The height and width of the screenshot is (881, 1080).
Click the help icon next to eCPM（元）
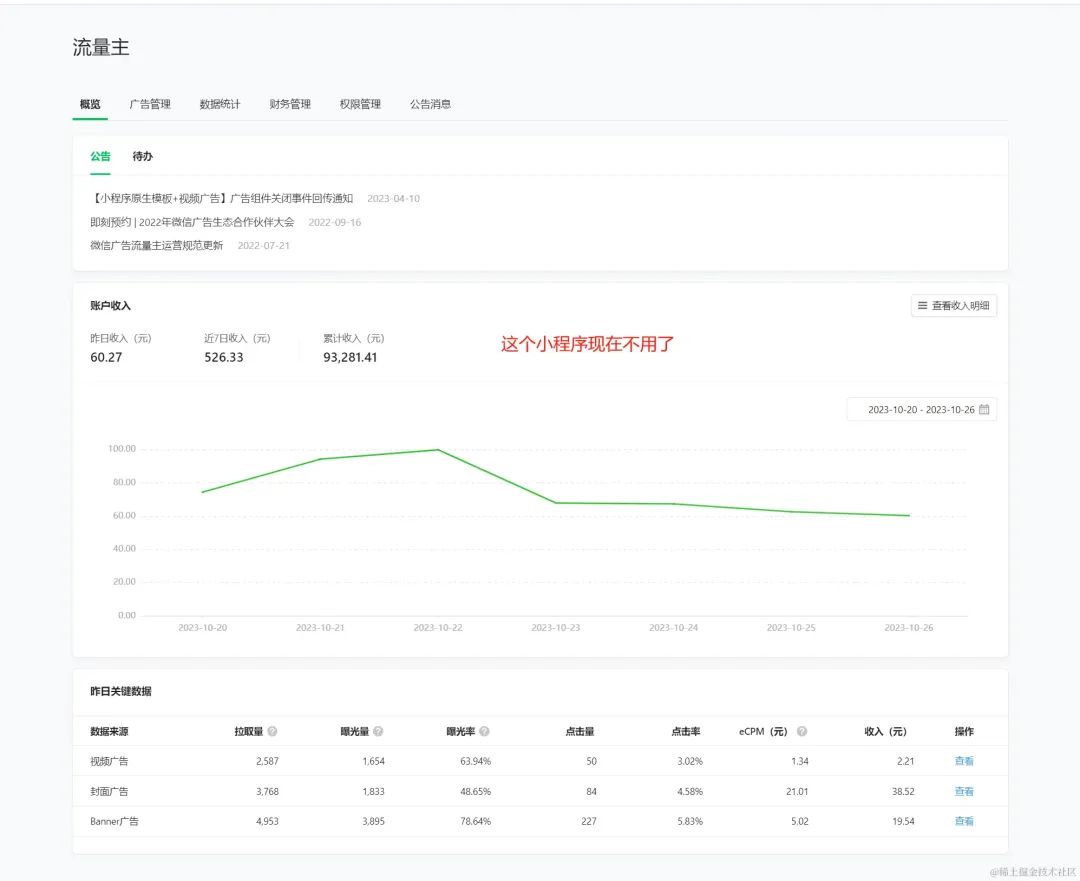(x=802, y=731)
